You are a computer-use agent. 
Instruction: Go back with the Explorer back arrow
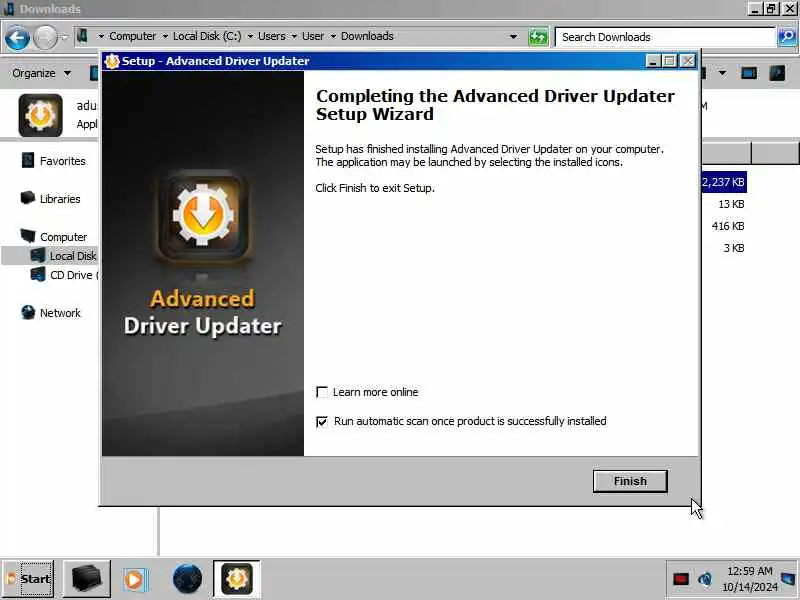click(x=17, y=38)
